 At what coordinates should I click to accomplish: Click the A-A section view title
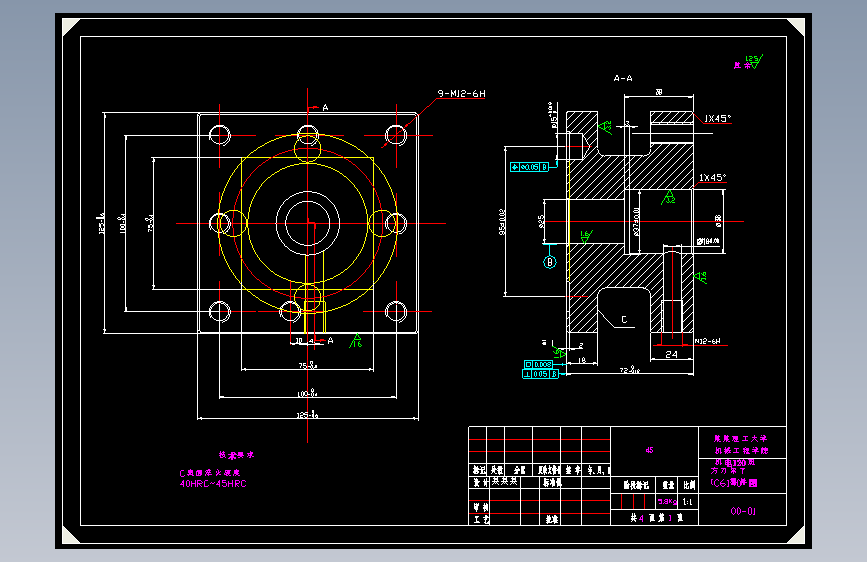tap(623, 79)
